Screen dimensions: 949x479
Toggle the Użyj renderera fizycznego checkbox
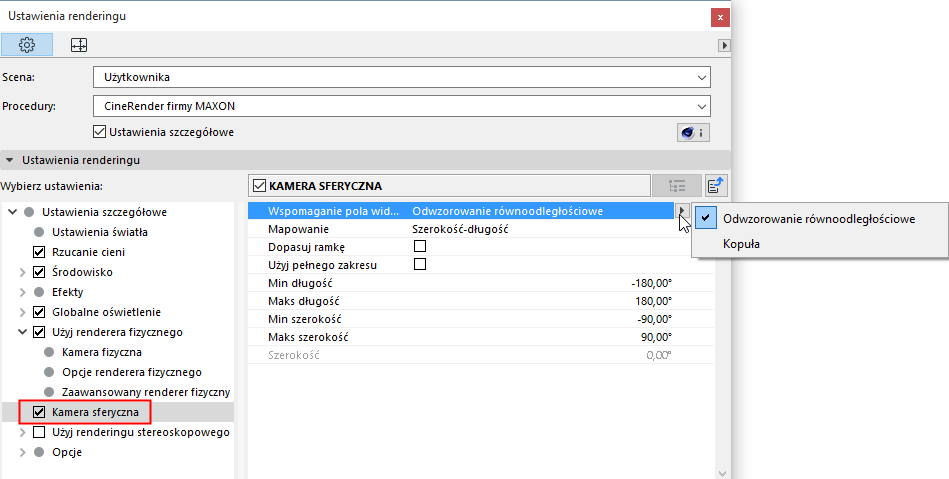(x=39, y=332)
